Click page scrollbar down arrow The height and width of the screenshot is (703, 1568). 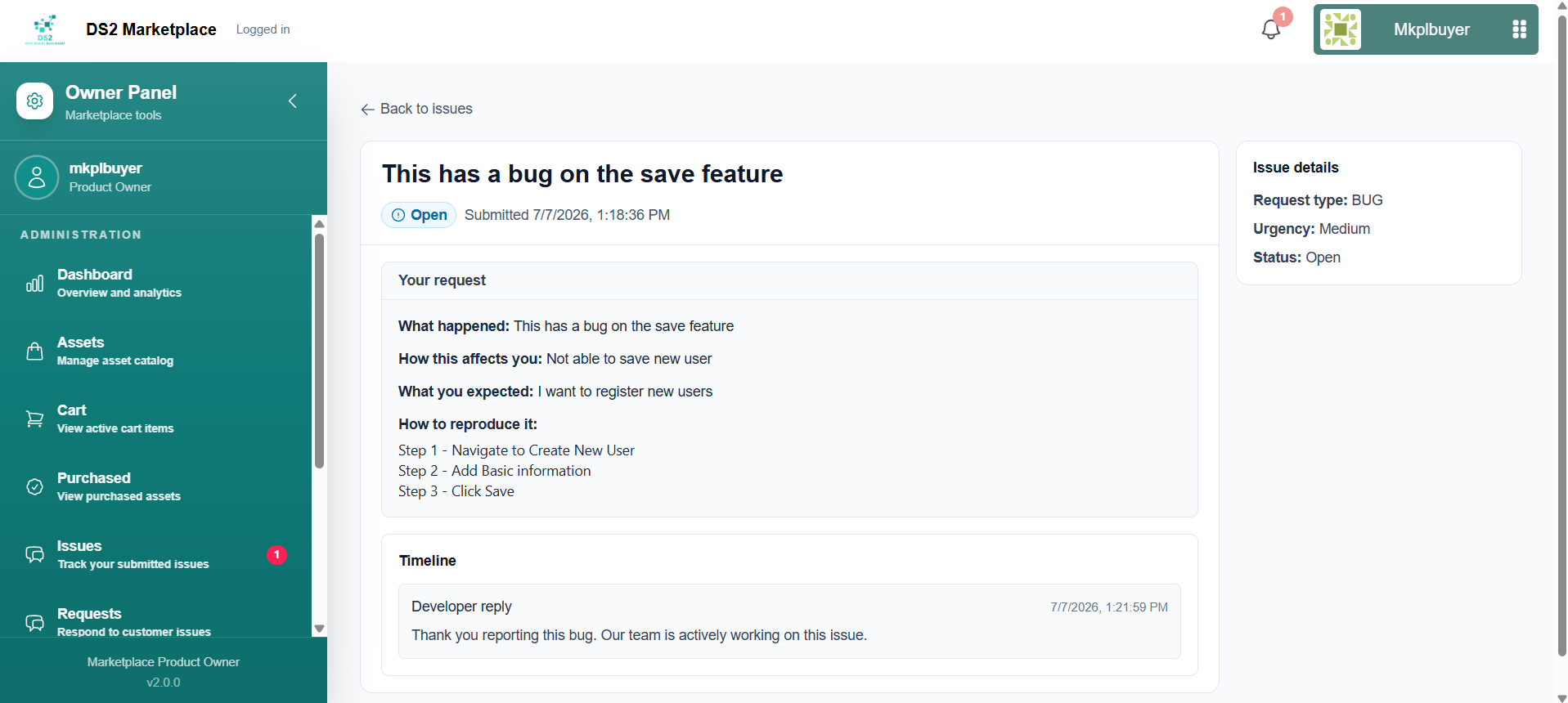(1561, 697)
